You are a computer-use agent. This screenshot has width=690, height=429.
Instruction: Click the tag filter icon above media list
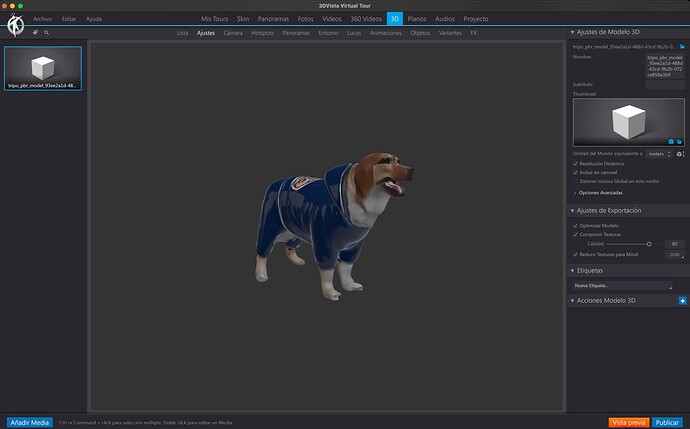coord(35,32)
